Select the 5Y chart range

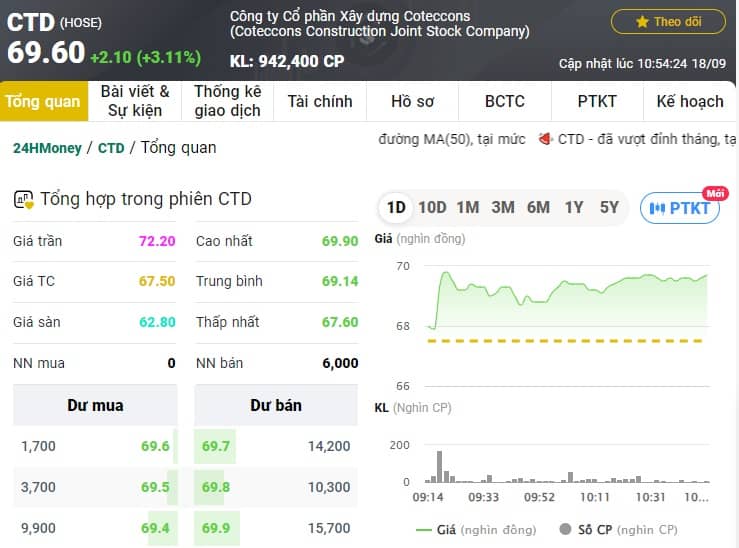(x=609, y=207)
